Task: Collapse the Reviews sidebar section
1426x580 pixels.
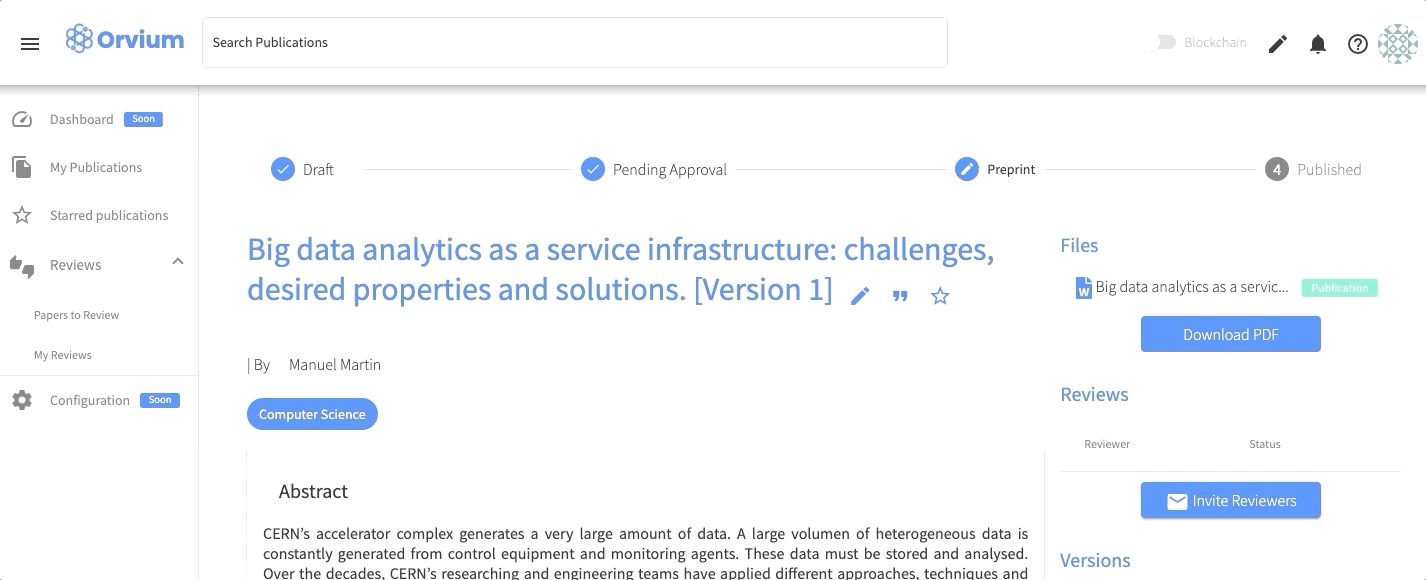Action: pos(178,262)
